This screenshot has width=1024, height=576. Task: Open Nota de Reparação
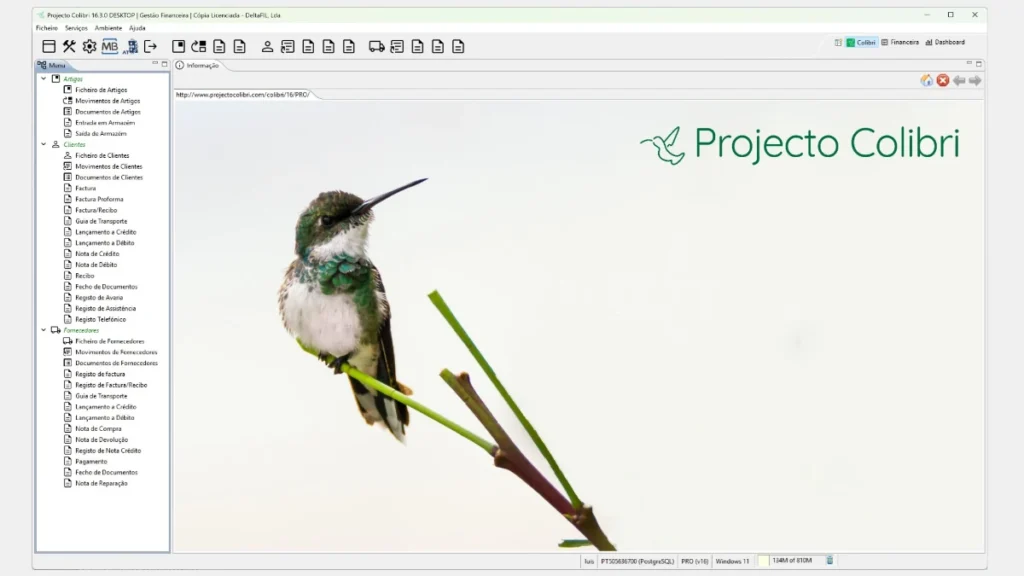101,483
